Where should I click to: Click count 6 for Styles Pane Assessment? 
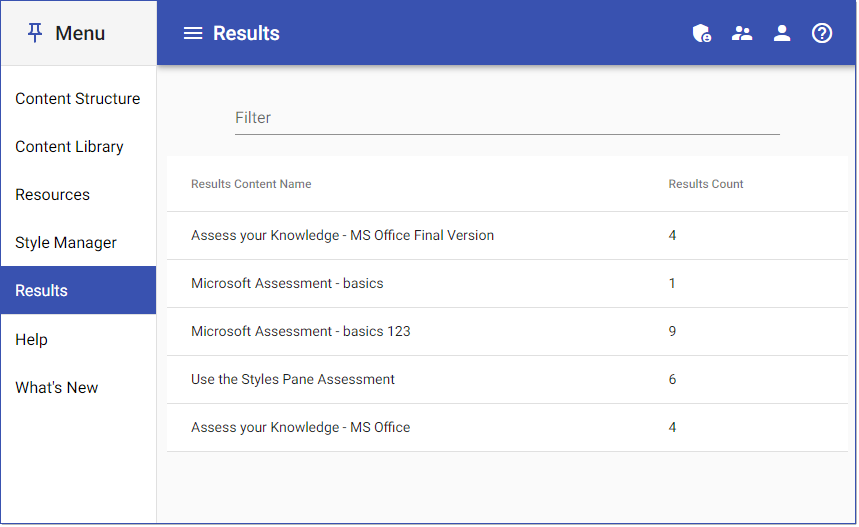(672, 380)
